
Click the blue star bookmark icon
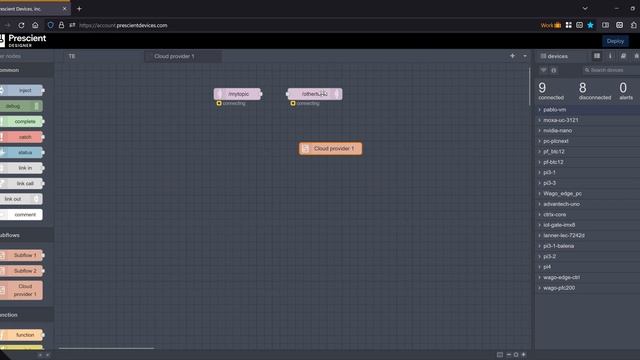click(590, 25)
